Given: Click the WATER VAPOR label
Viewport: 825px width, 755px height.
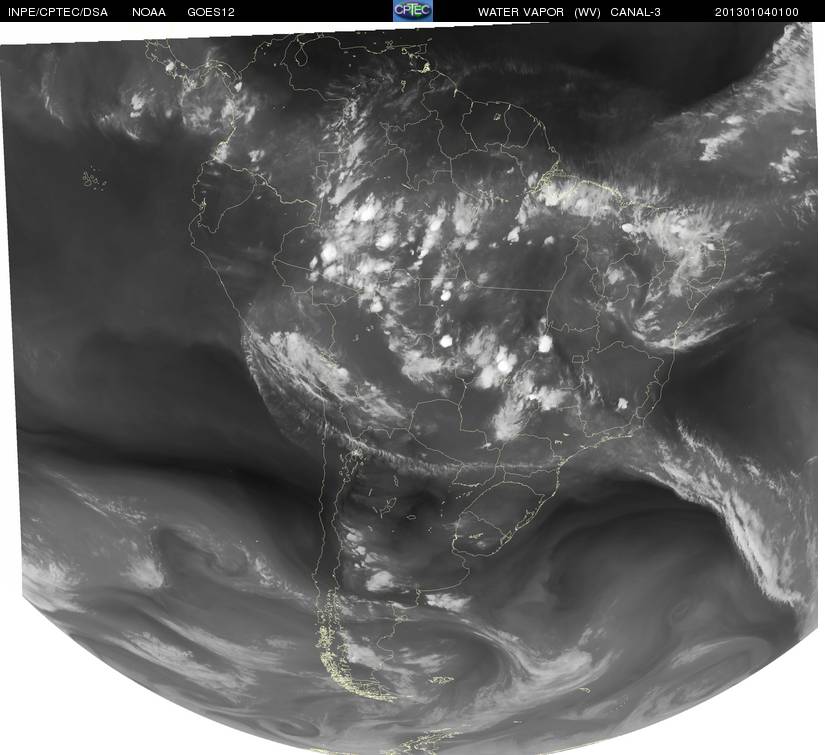Looking at the screenshot, I should pos(520,12).
